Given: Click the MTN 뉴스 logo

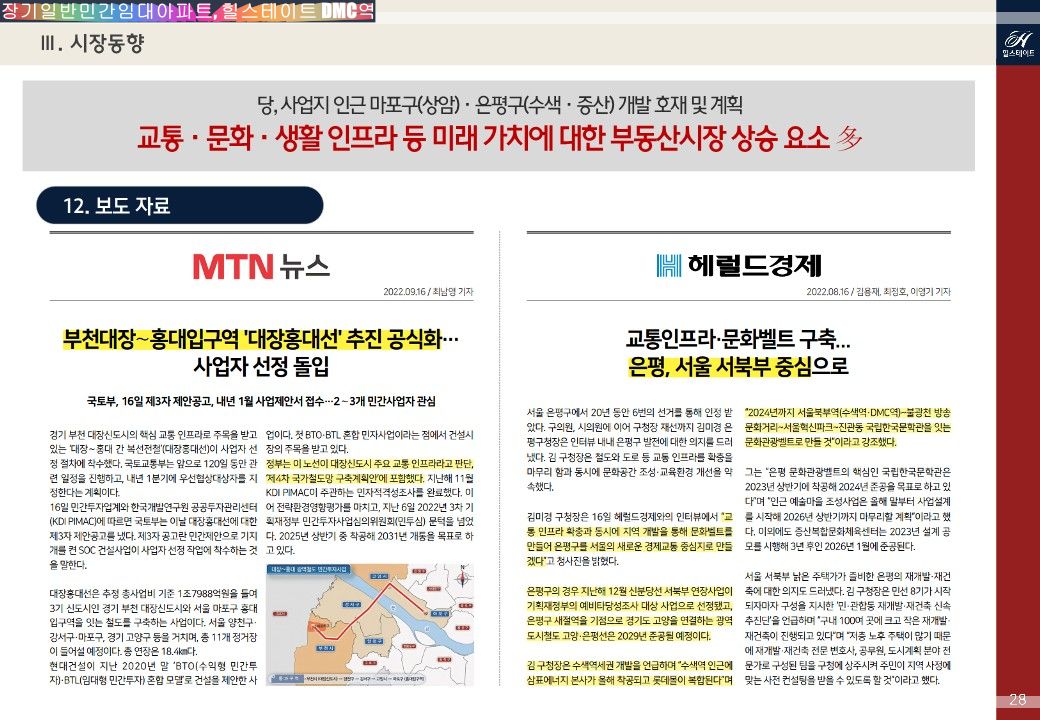Looking at the screenshot, I should (261, 266).
